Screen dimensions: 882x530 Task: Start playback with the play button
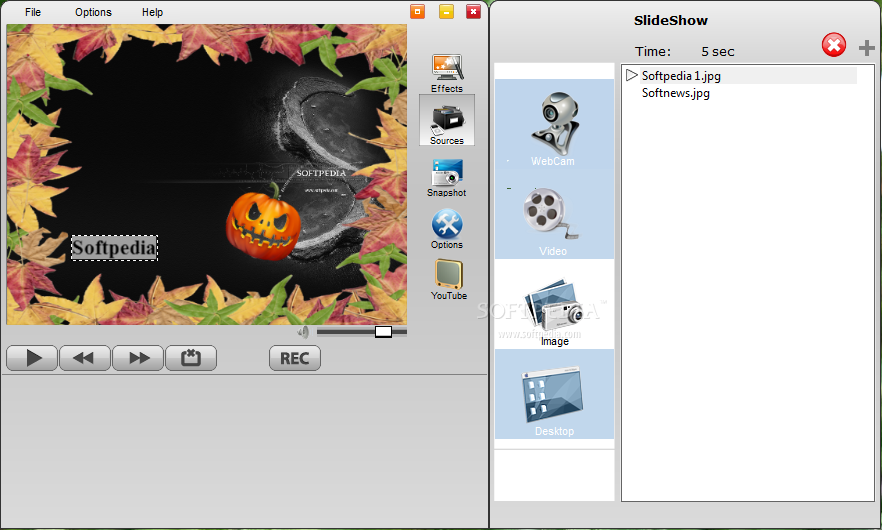[32, 358]
